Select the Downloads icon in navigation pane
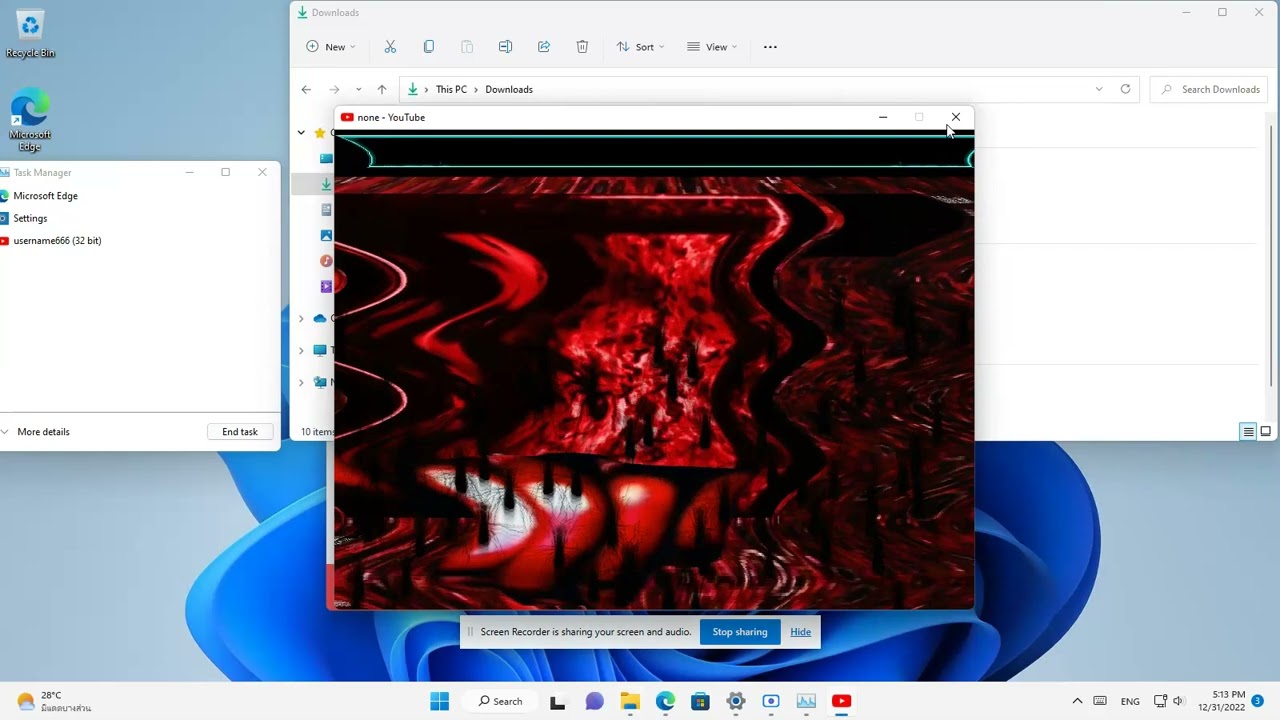The height and width of the screenshot is (720, 1280). point(326,184)
